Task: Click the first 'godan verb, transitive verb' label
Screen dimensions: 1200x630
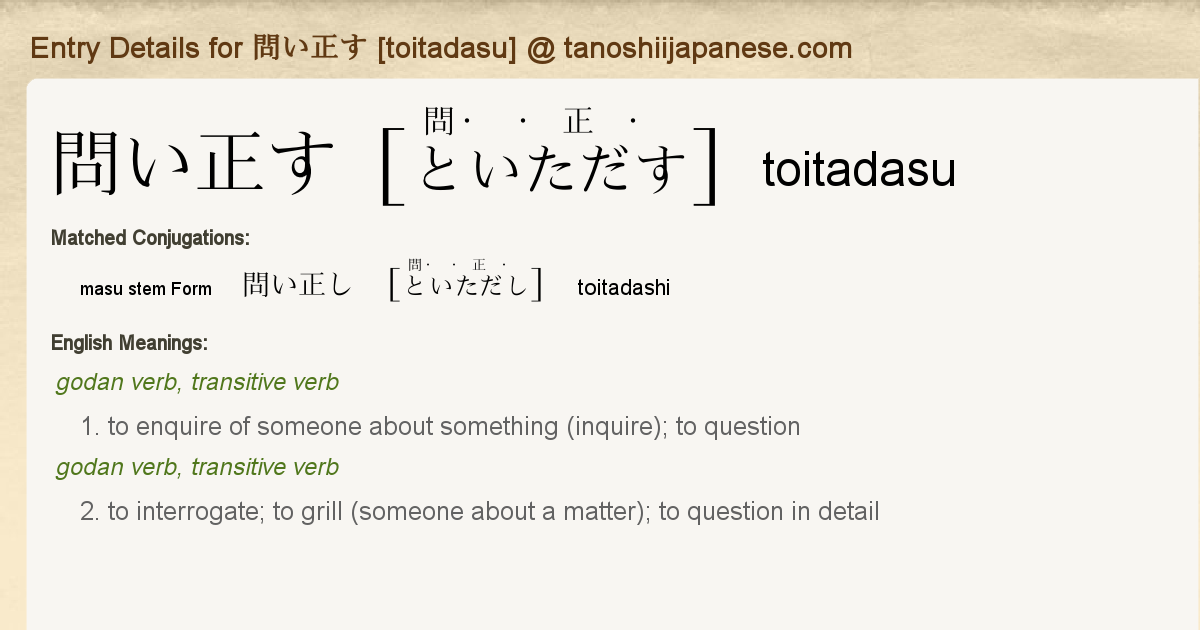Action: click(197, 382)
